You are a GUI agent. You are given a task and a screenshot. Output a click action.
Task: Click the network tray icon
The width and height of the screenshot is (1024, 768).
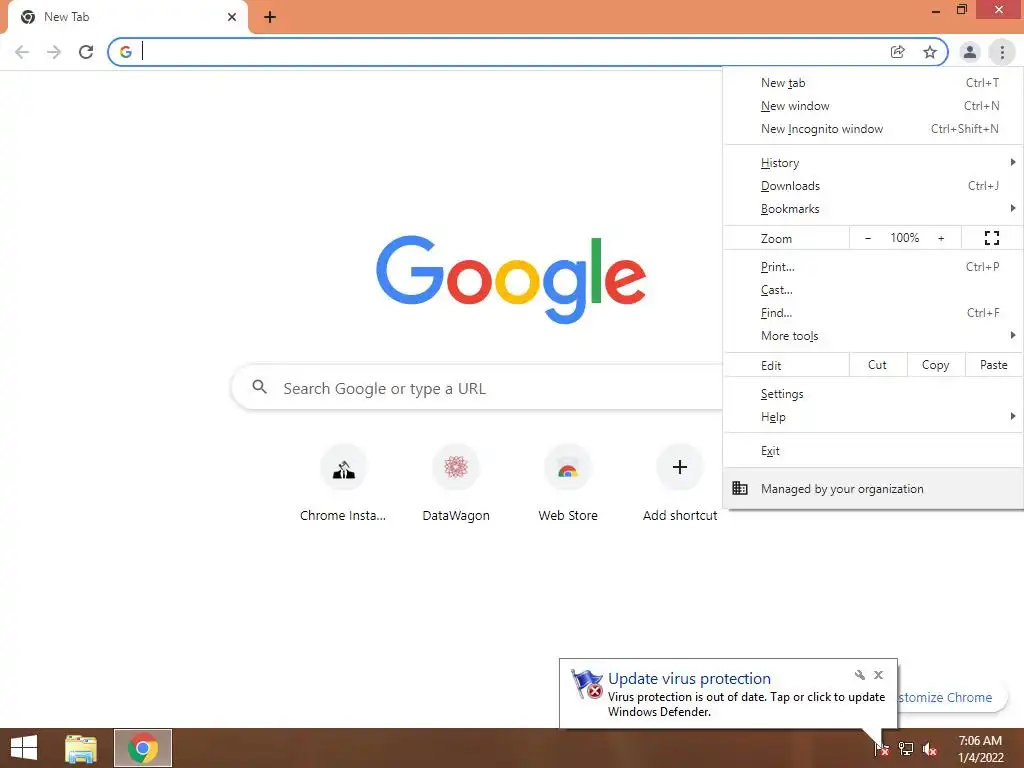tap(906, 749)
